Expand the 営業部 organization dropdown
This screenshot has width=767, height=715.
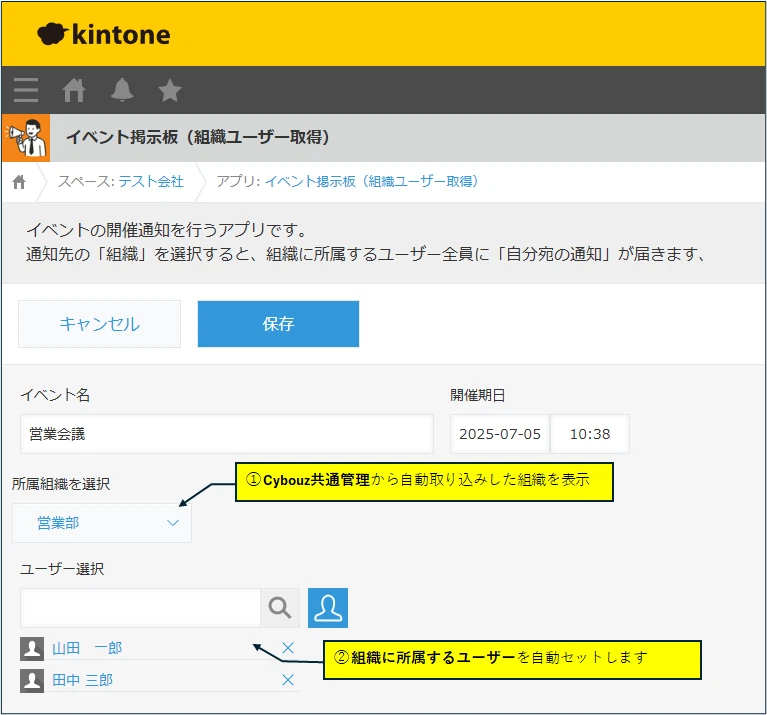[102, 523]
